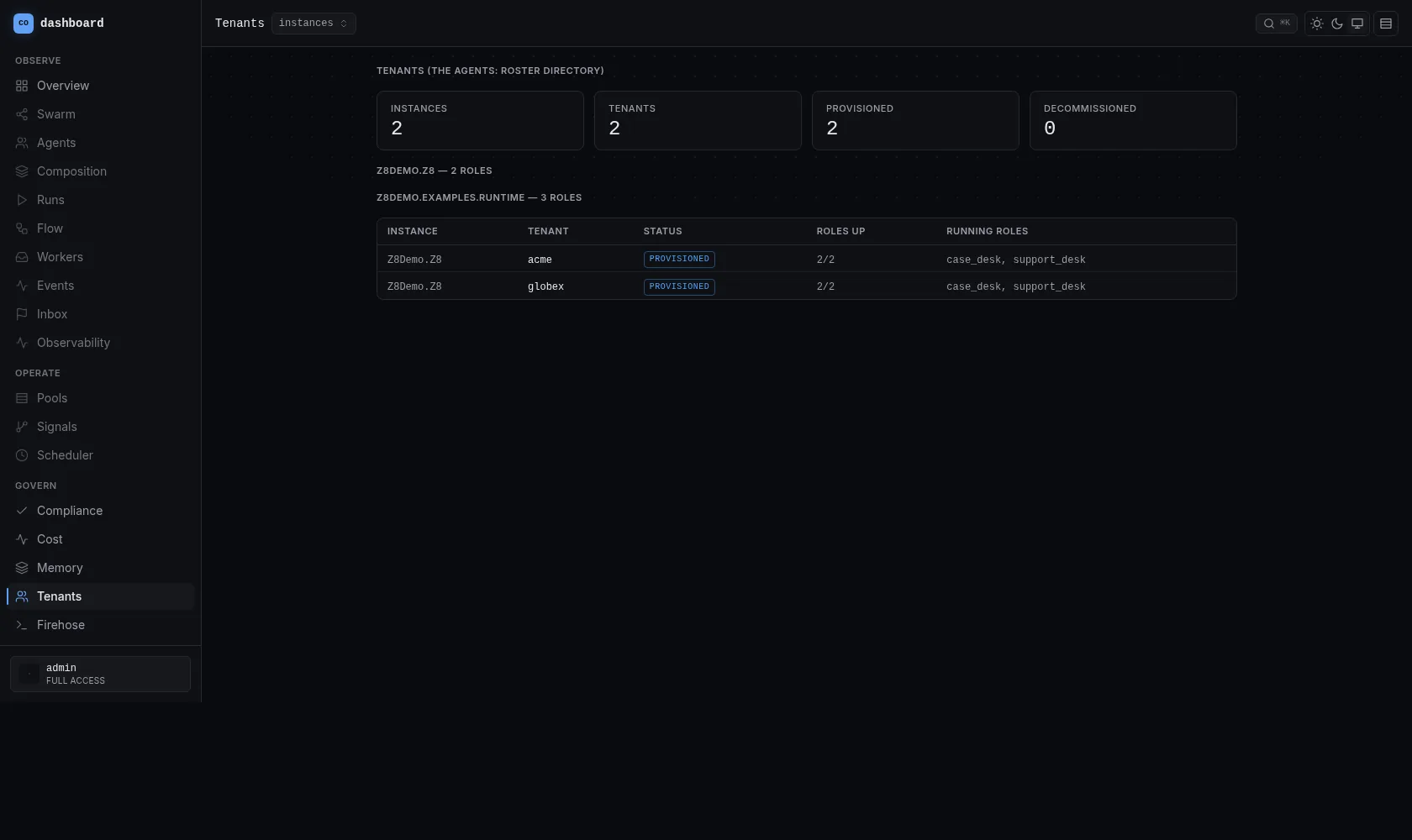This screenshot has width=1412, height=840.
Task: Click the Compliance checkmark icon
Action: [x=22, y=511]
